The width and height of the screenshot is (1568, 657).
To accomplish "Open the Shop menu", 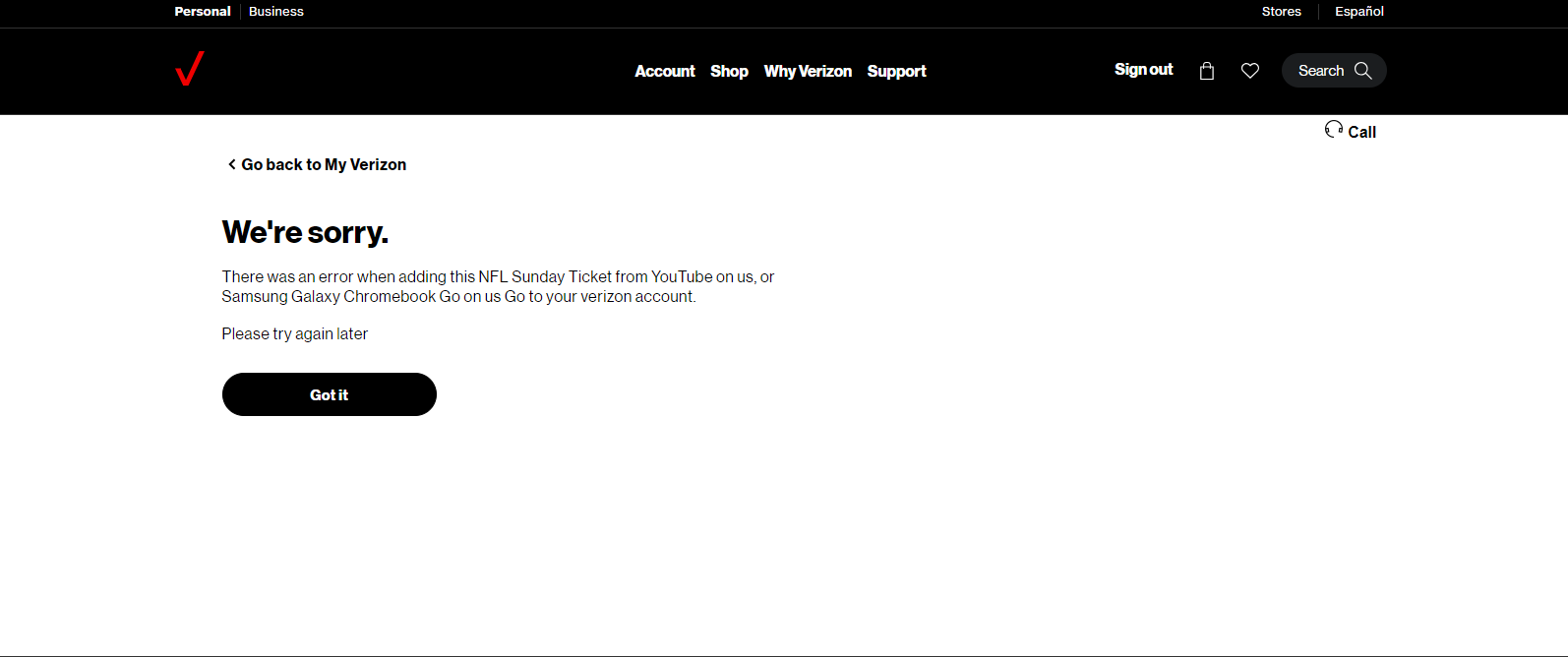I will (729, 71).
